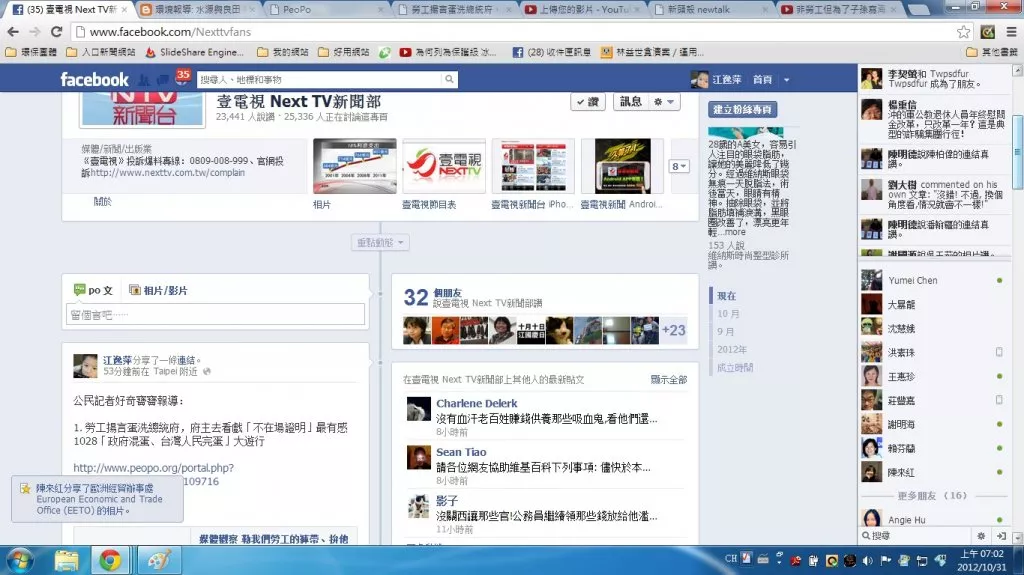The height and width of the screenshot is (575, 1024).
Task: Click the peopo.org portal link in post
Action: tap(153, 468)
